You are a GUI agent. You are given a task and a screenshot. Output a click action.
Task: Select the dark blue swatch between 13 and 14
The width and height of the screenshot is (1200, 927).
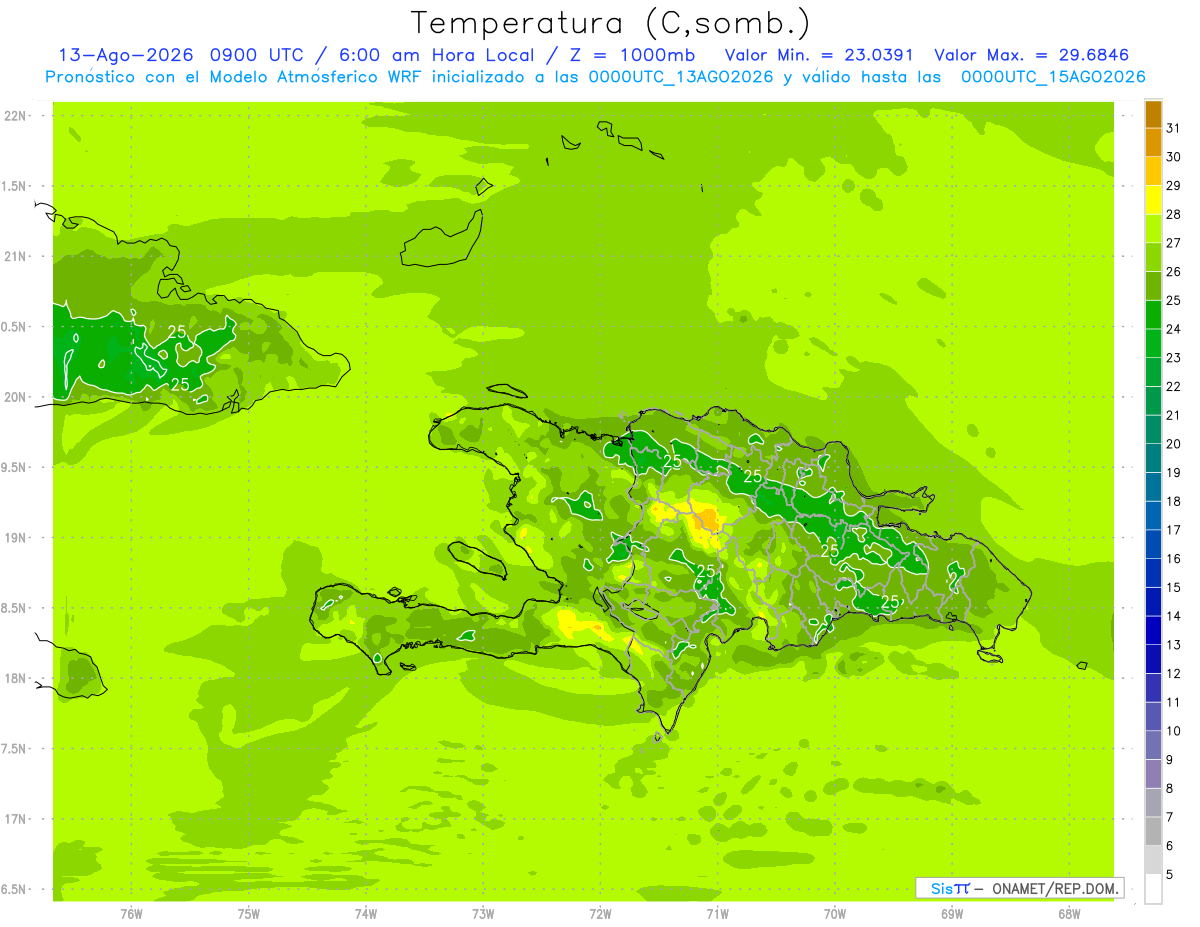[x=1153, y=631]
